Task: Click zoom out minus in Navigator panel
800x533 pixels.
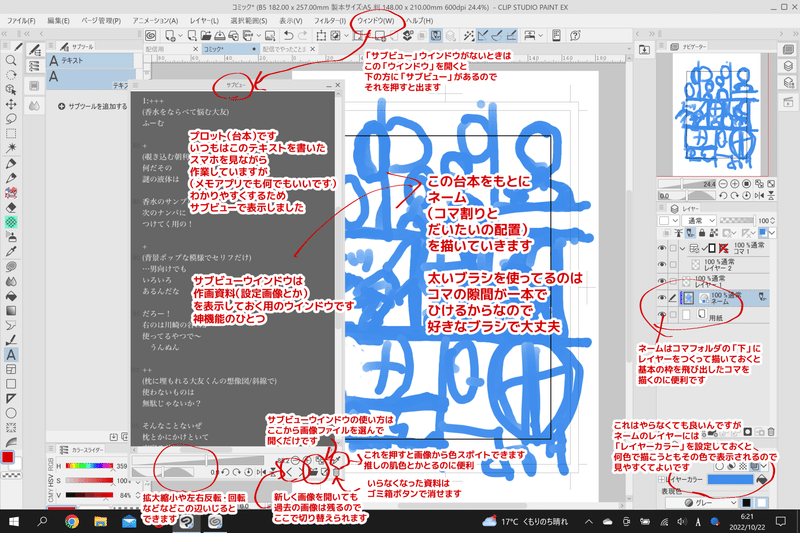Action: (x=723, y=184)
